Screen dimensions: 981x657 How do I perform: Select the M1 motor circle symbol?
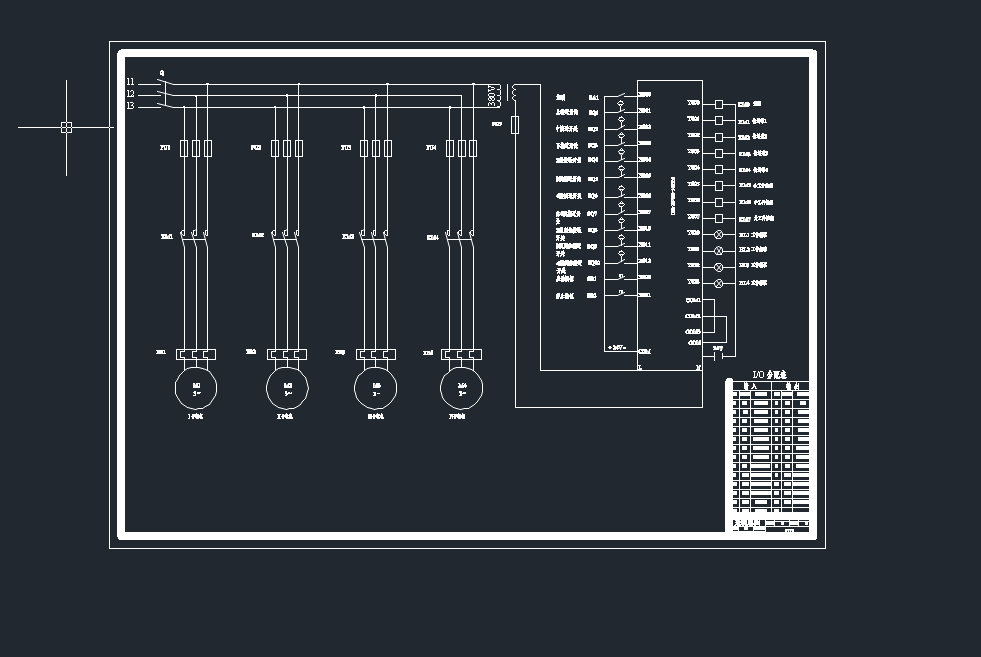click(196, 389)
